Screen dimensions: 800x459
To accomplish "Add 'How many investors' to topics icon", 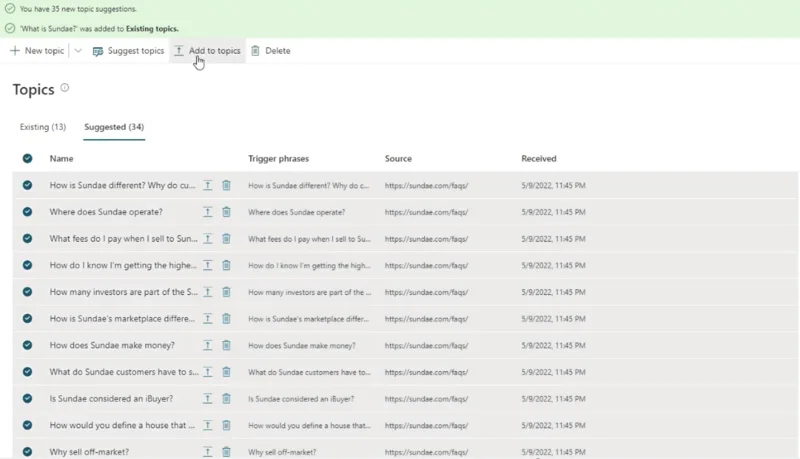I will [x=208, y=292].
